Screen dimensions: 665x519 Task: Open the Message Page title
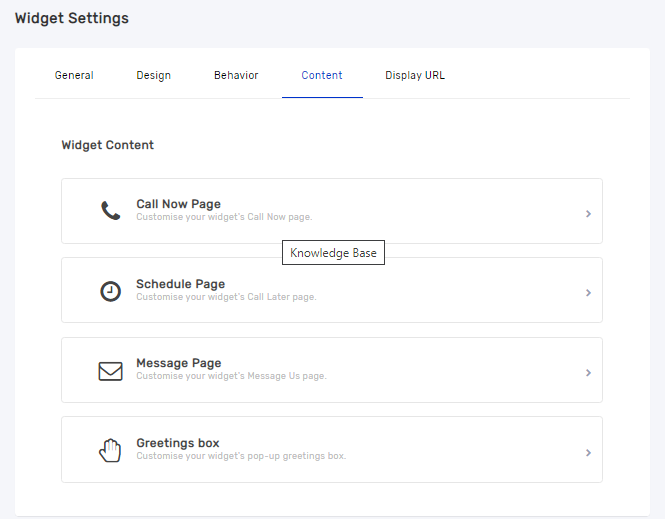click(x=178, y=363)
